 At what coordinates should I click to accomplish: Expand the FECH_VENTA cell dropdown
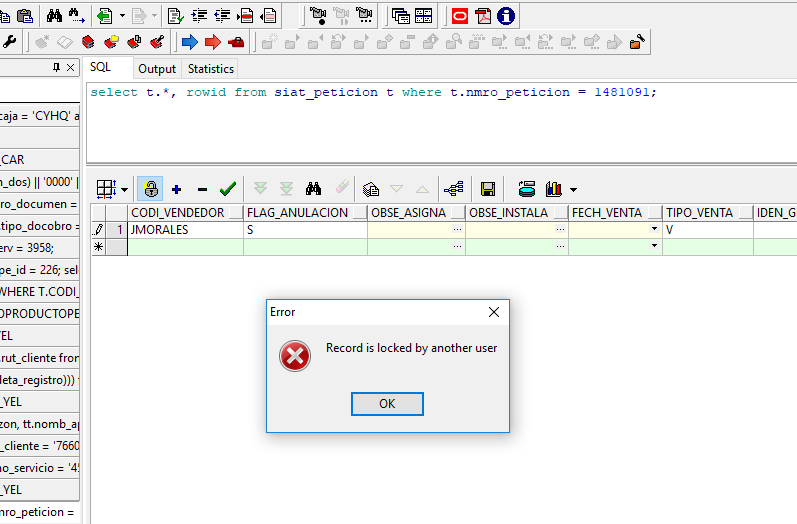[654, 229]
